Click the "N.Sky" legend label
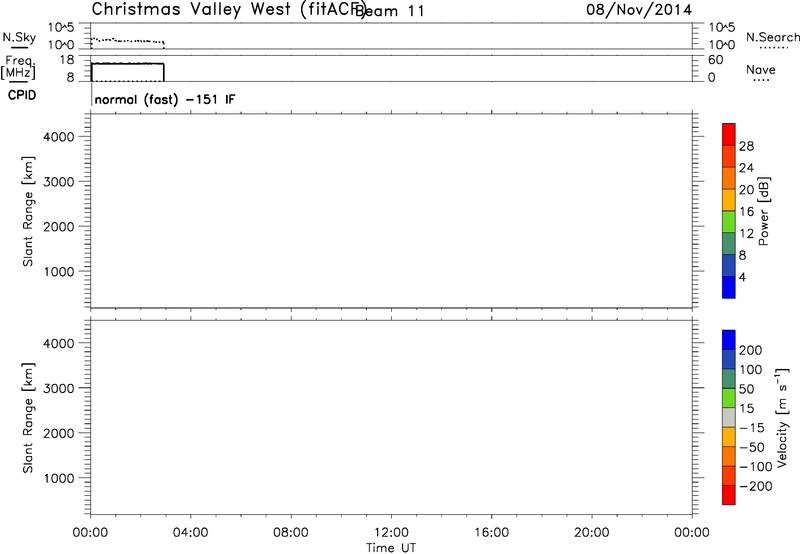Viewport: 800px width, 554px height. [19, 37]
